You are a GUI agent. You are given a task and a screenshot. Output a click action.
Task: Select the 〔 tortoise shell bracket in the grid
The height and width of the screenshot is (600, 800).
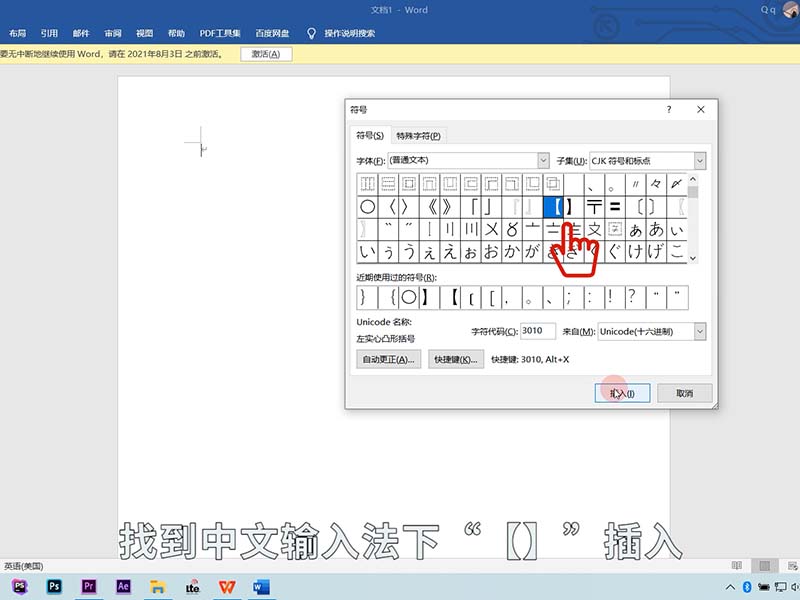tap(636, 207)
